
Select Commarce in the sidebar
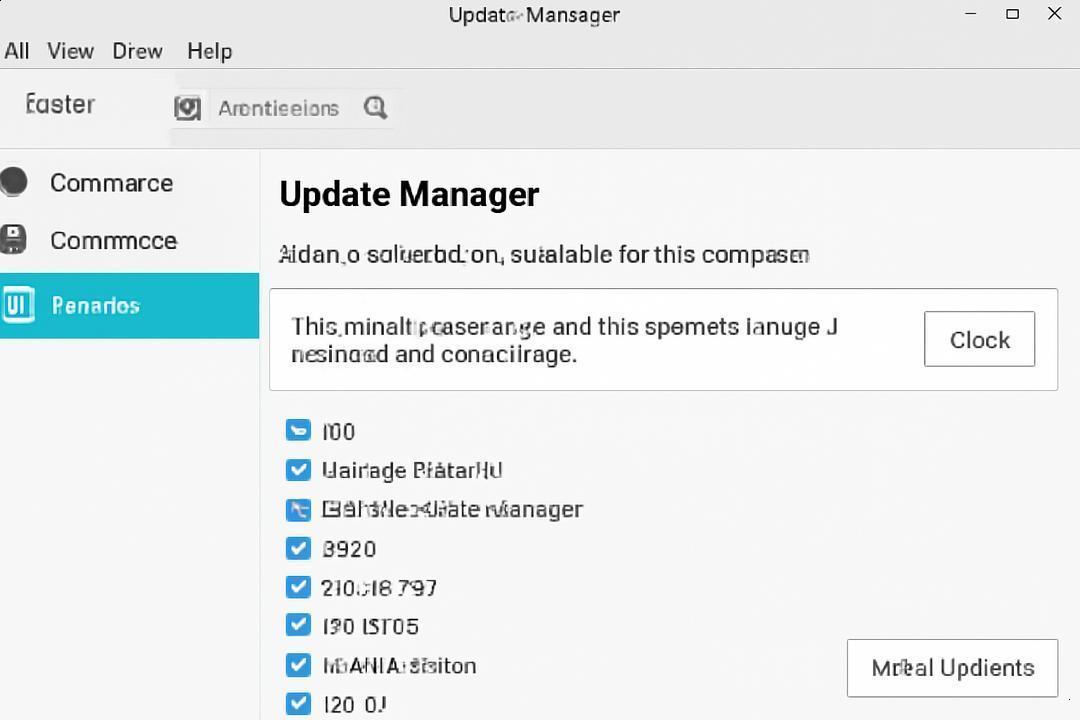tap(112, 183)
